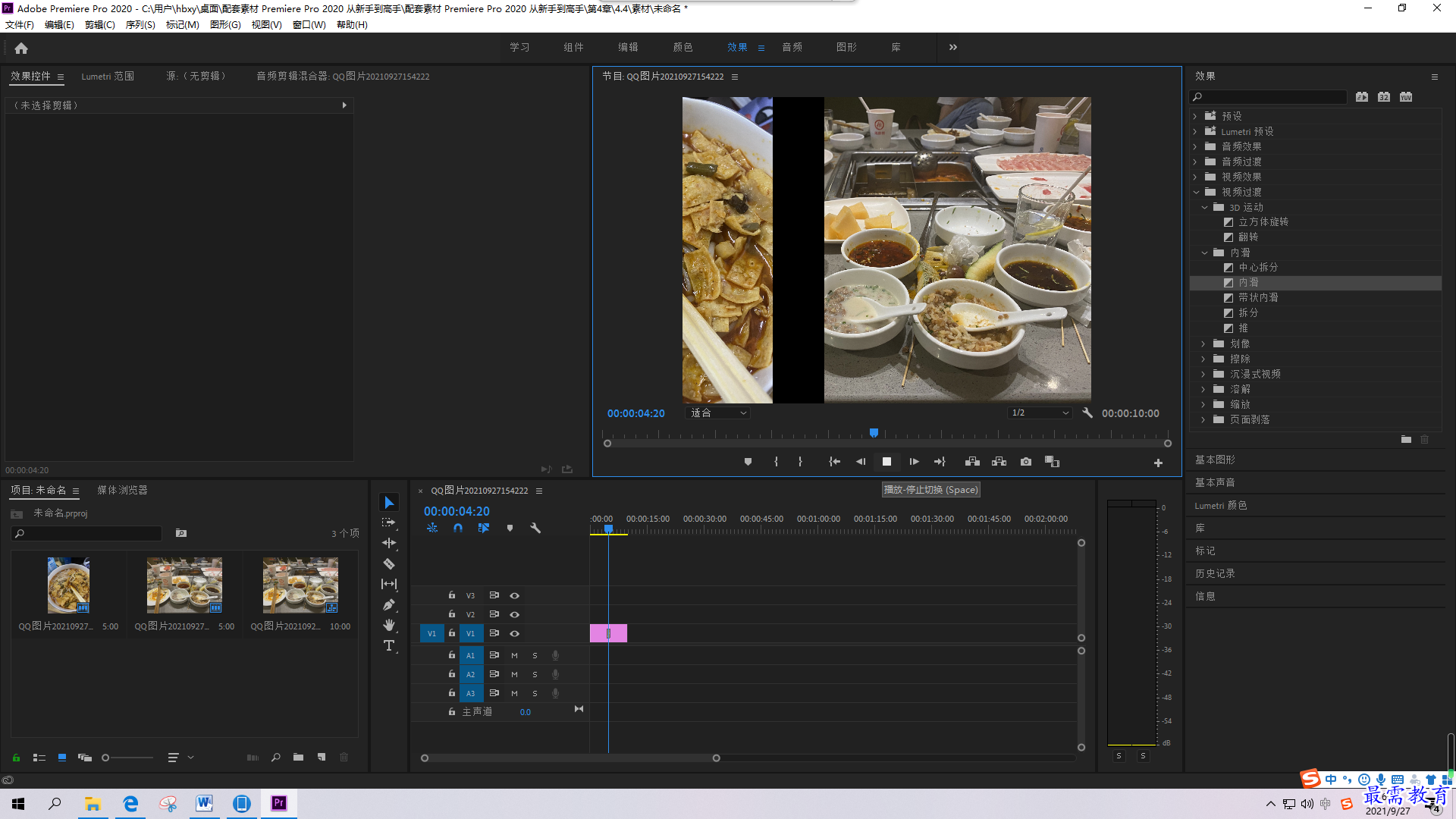The image size is (1456, 819).
Task: Add marker in timeline panel
Action: [510, 528]
